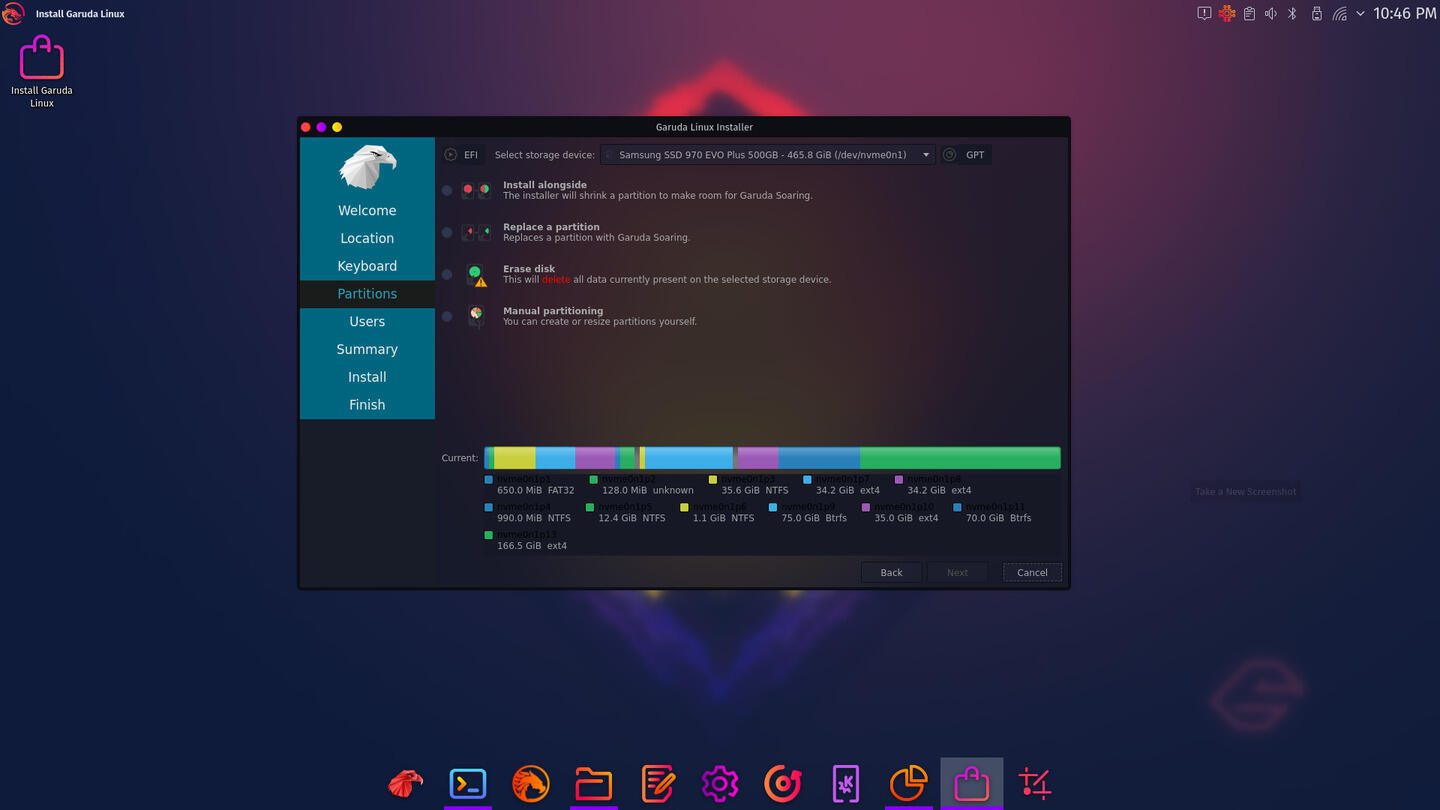Click the 12.4 GiB NTFS partition label
Image resolution: width=1440 pixels, height=810 pixels.
click(x=632, y=518)
